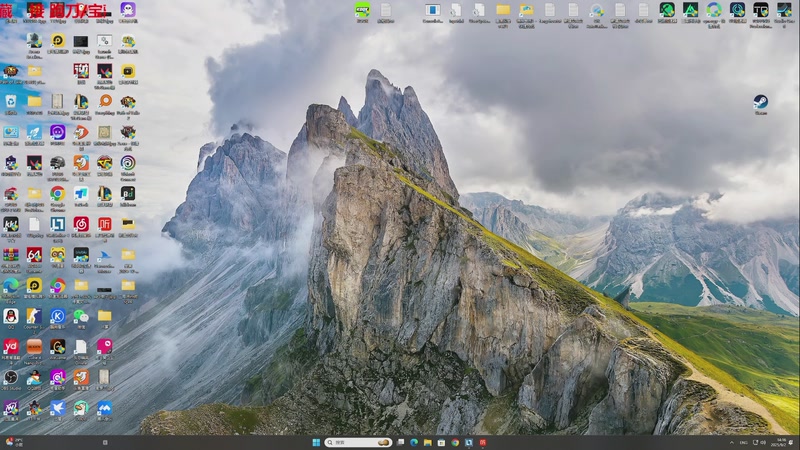The height and width of the screenshot is (450, 800).
Task: Open the green WeChat desktop shortcut
Action: coord(81,317)
